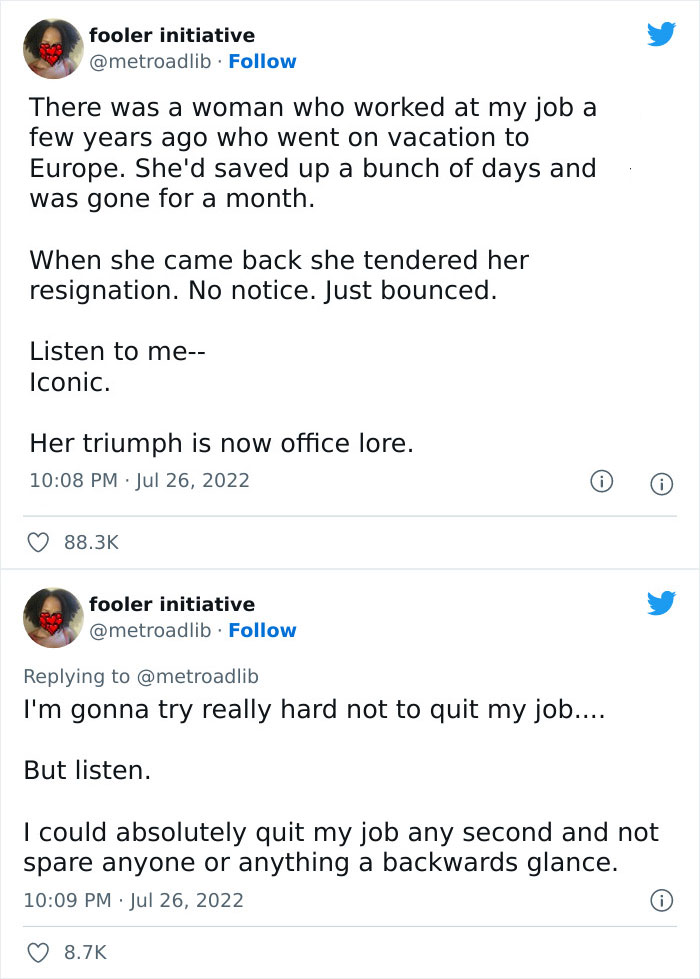Screen dimensions: 700x979
Task: Click the profile avatar on the reply tweet
Action: point(52,617)
